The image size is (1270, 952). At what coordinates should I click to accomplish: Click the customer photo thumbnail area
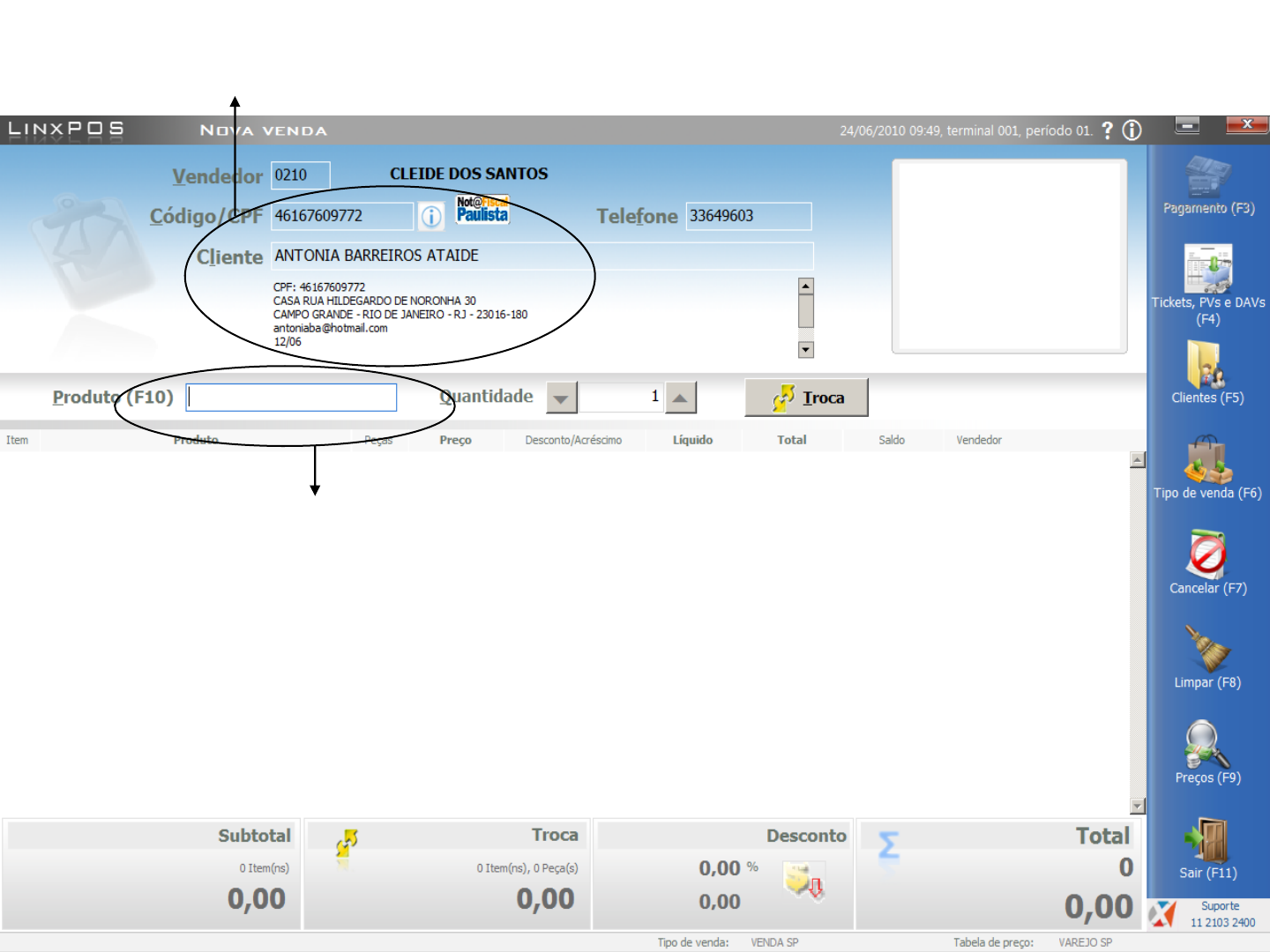click(x=1010, y=257)
